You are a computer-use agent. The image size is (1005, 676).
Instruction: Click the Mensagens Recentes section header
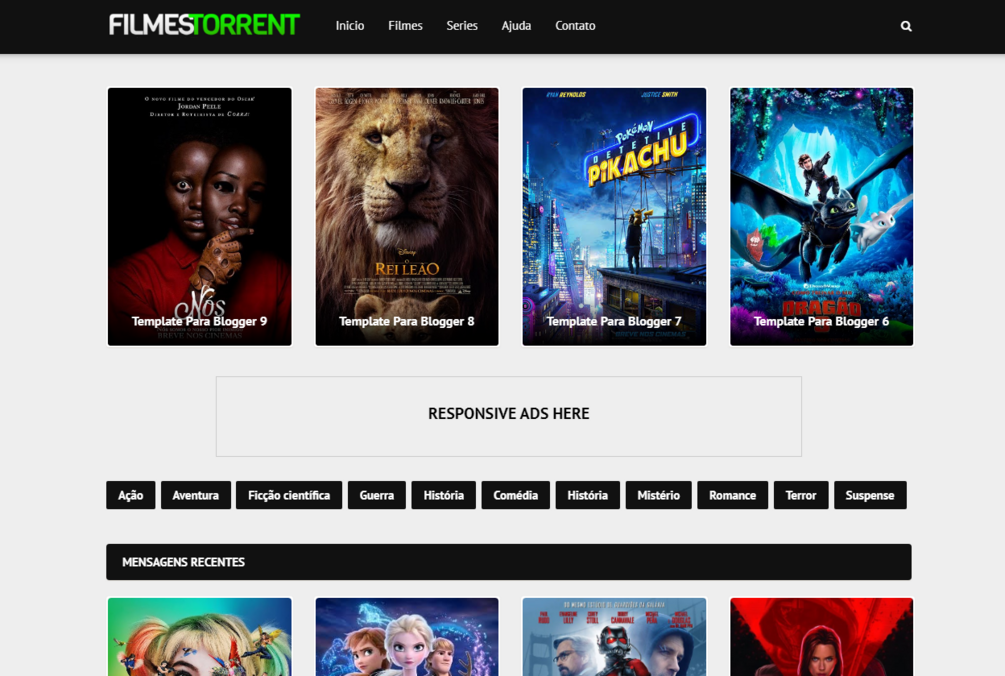click(x=509, y=562)
